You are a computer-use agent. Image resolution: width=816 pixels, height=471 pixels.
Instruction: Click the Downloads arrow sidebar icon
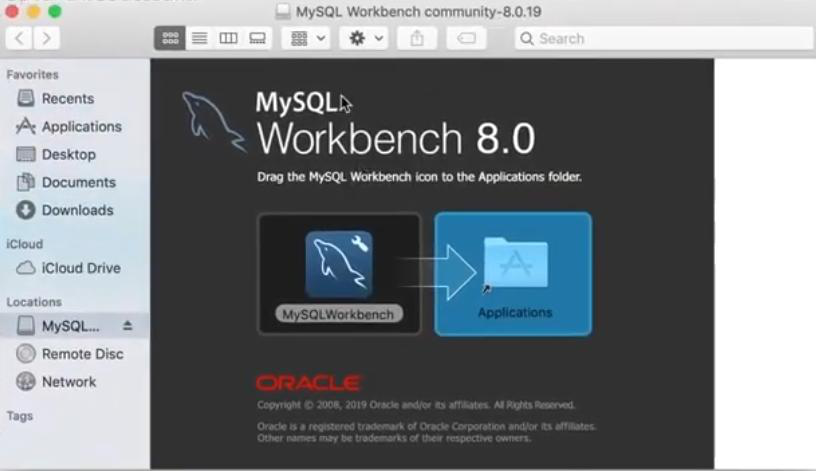tap(26, 210)
